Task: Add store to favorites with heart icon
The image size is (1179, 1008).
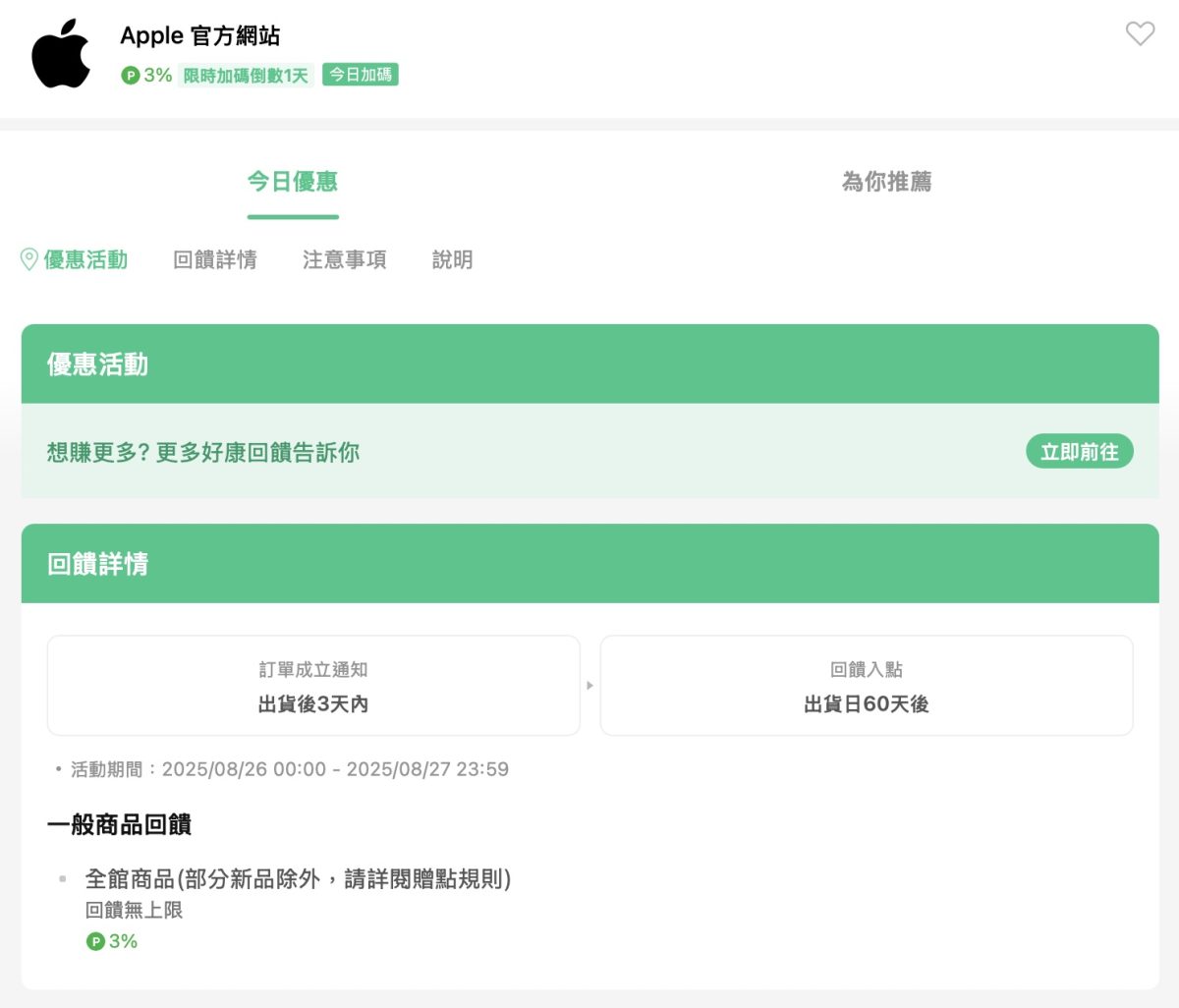Action: point(1140,33)
